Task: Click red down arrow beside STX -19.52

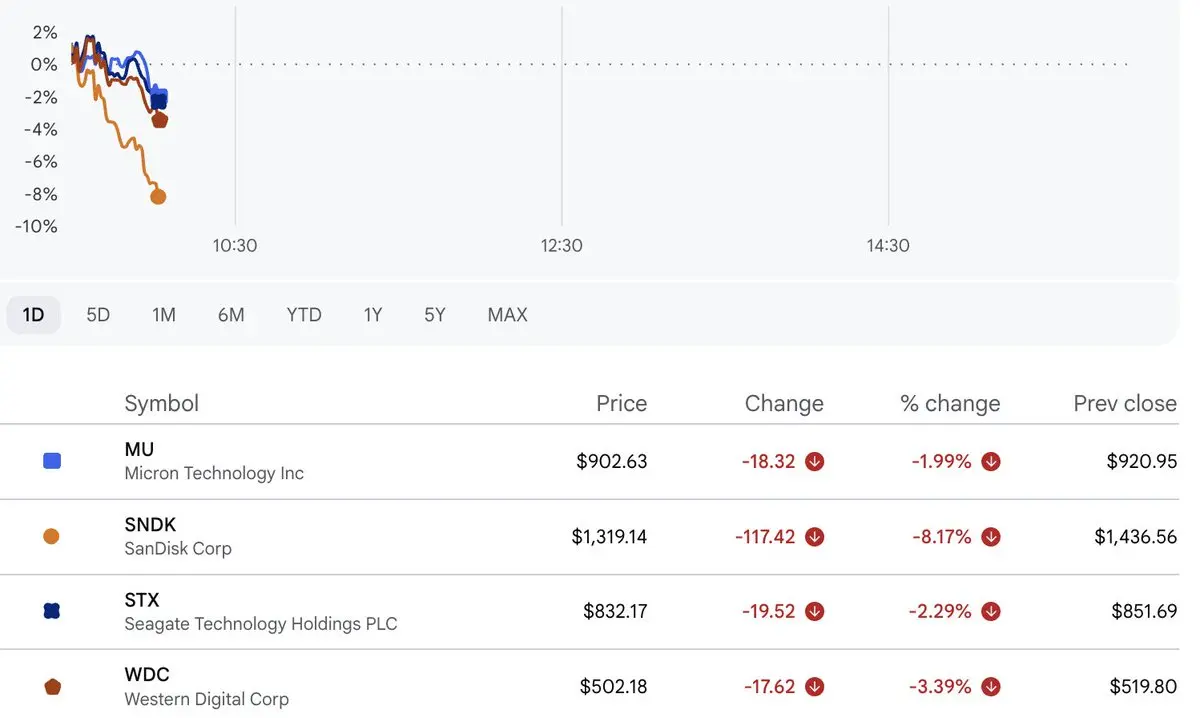Action: 815,612
